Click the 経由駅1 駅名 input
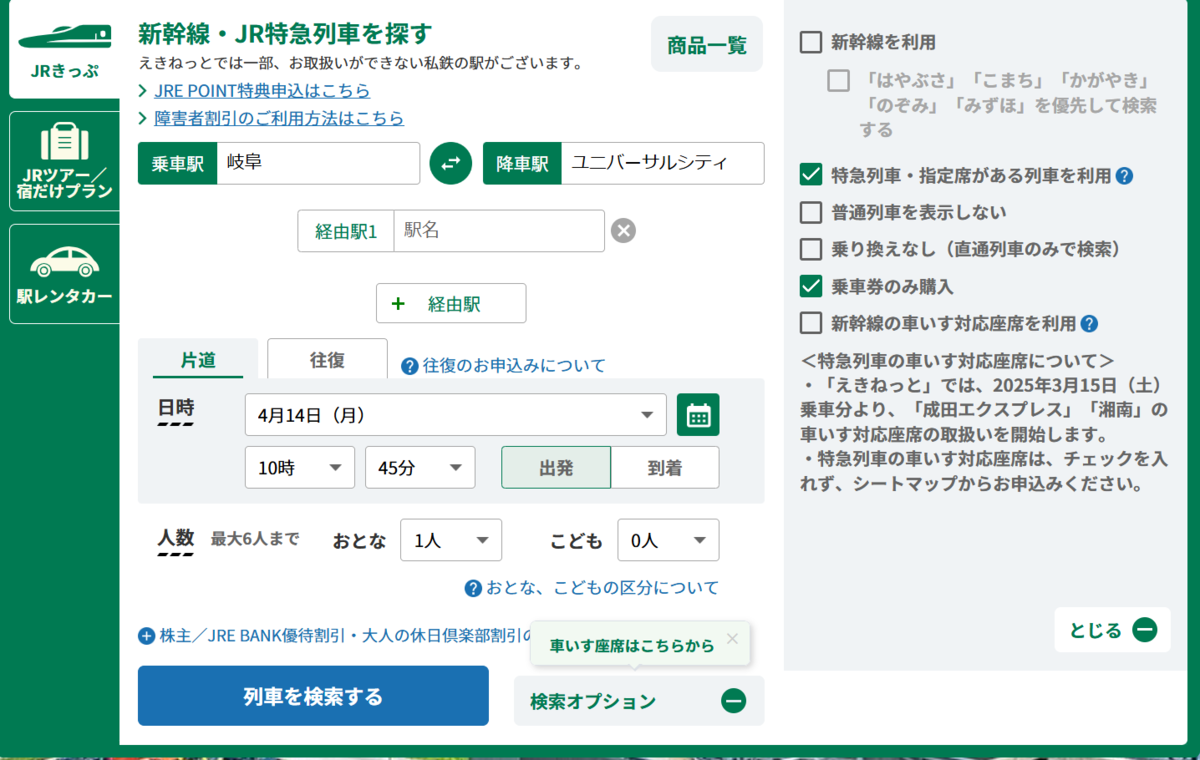 [x=499, y=231]
